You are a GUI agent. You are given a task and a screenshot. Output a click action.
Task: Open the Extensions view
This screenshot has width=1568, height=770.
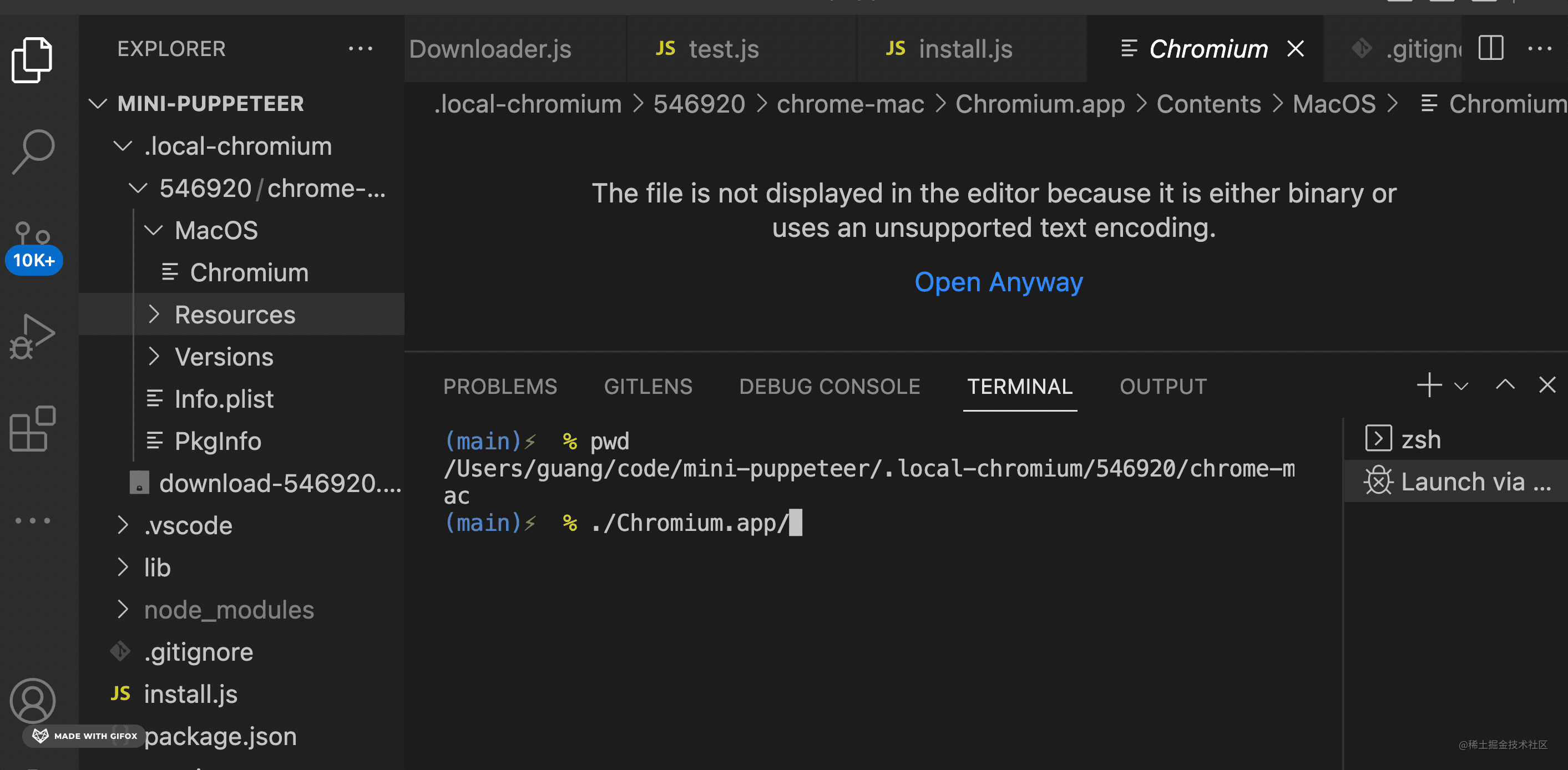tap(33, 429)
